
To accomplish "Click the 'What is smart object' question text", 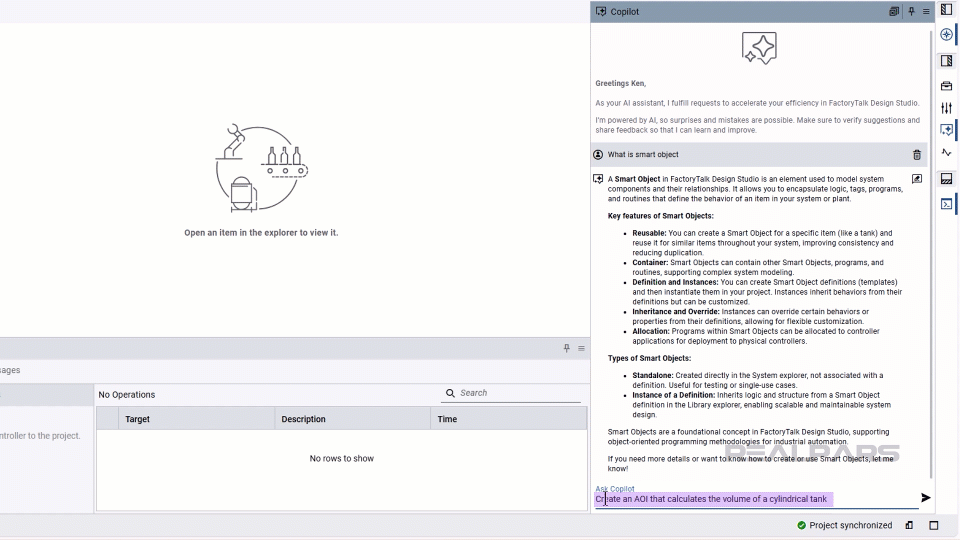I will 643,155.
